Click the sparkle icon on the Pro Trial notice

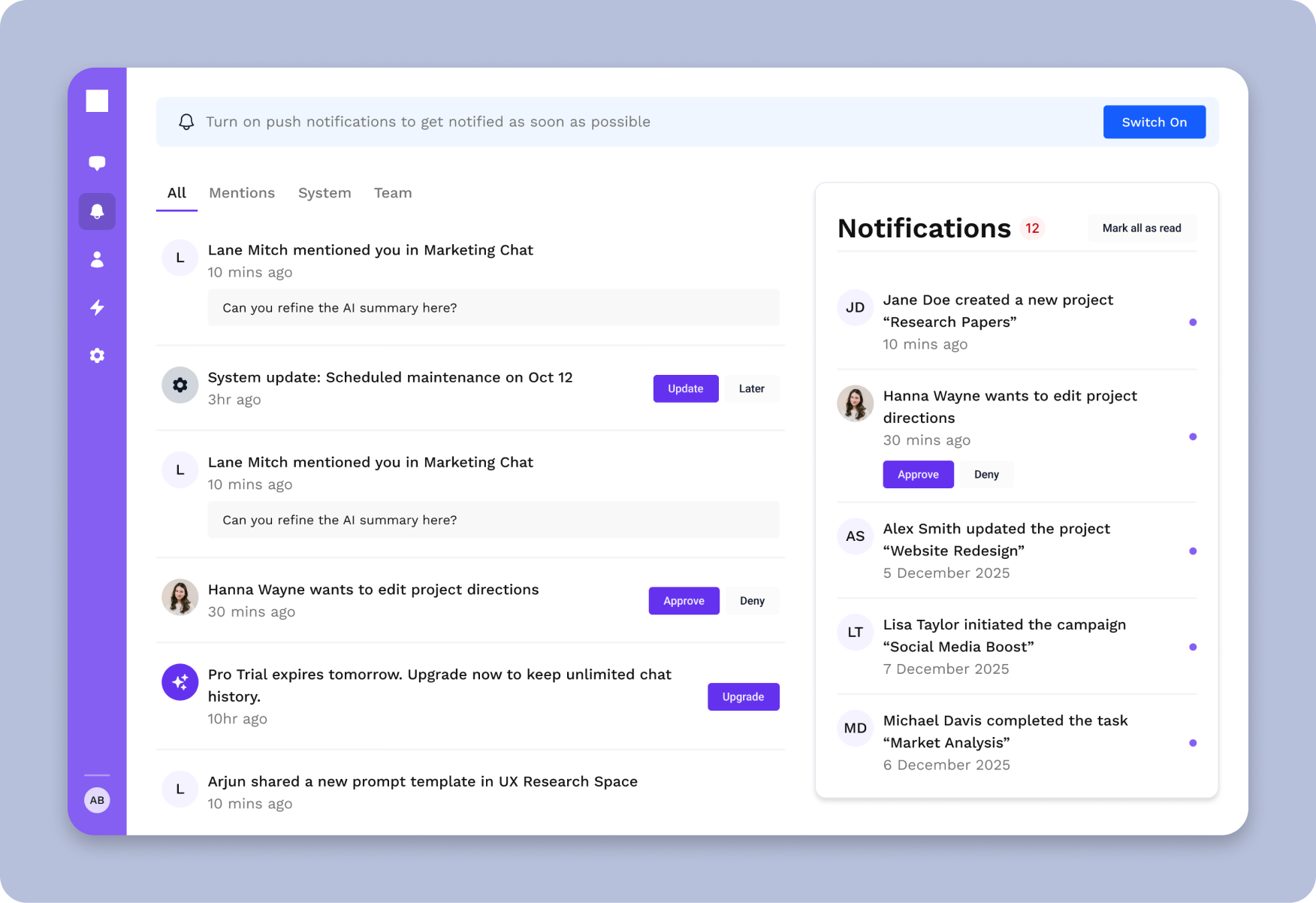tap(180, 681)
